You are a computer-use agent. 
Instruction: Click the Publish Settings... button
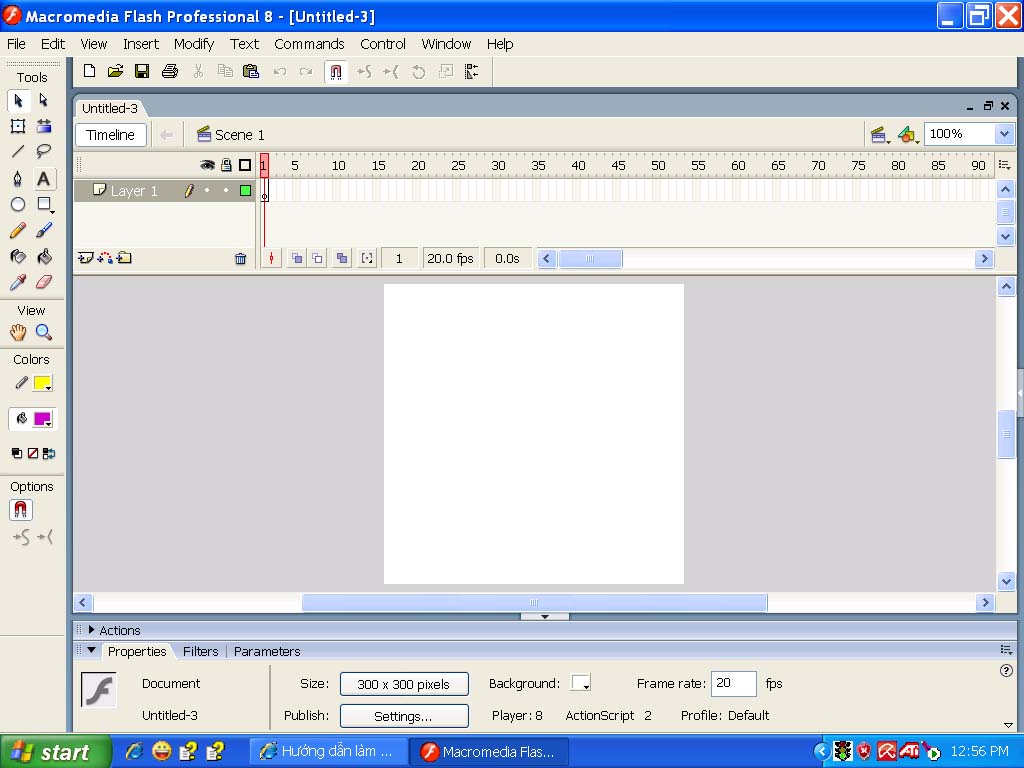404,716
